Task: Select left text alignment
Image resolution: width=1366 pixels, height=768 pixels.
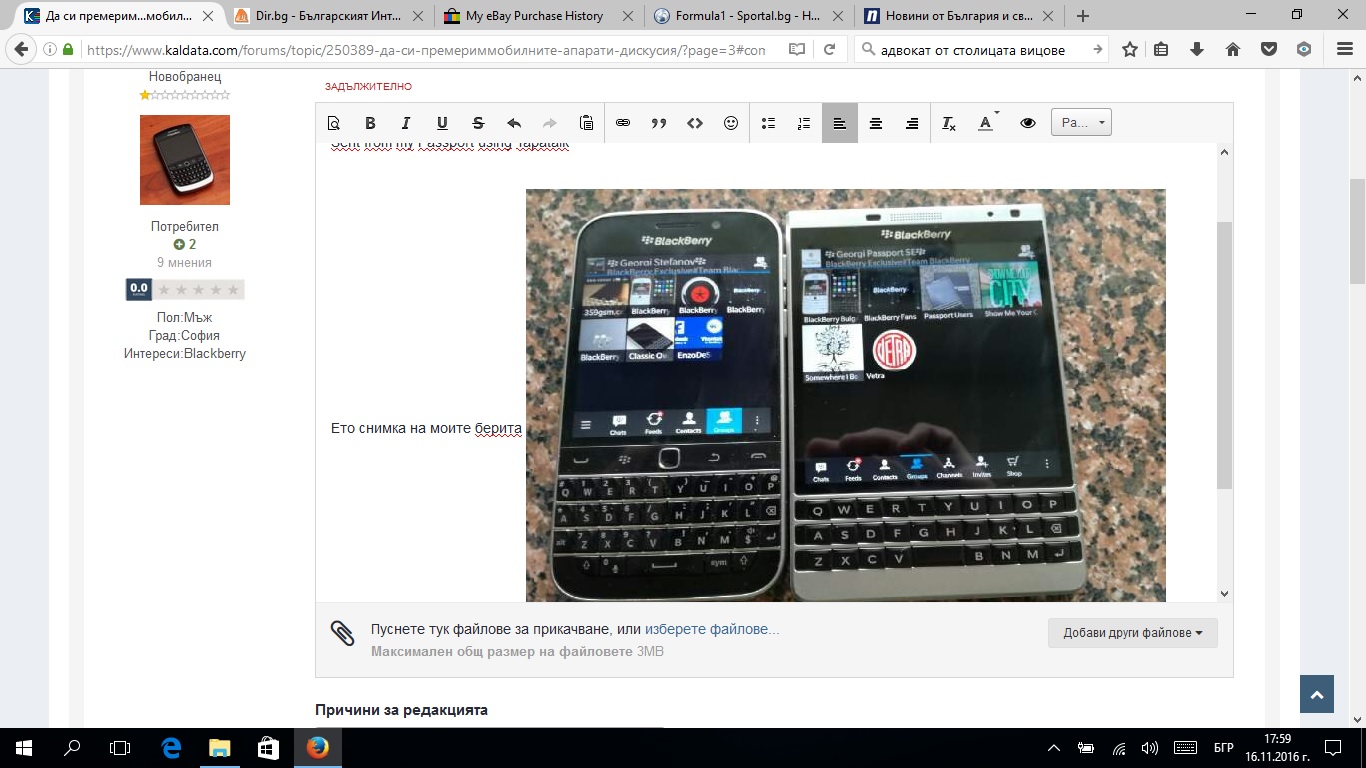Action: [840, 123]
